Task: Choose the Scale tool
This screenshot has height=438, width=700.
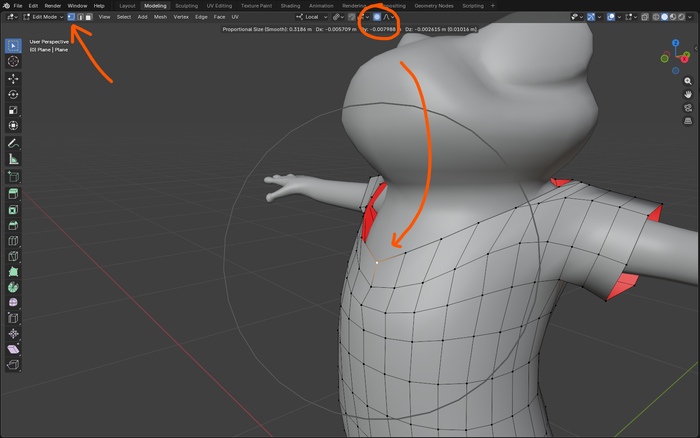Action: coord(13,110)
